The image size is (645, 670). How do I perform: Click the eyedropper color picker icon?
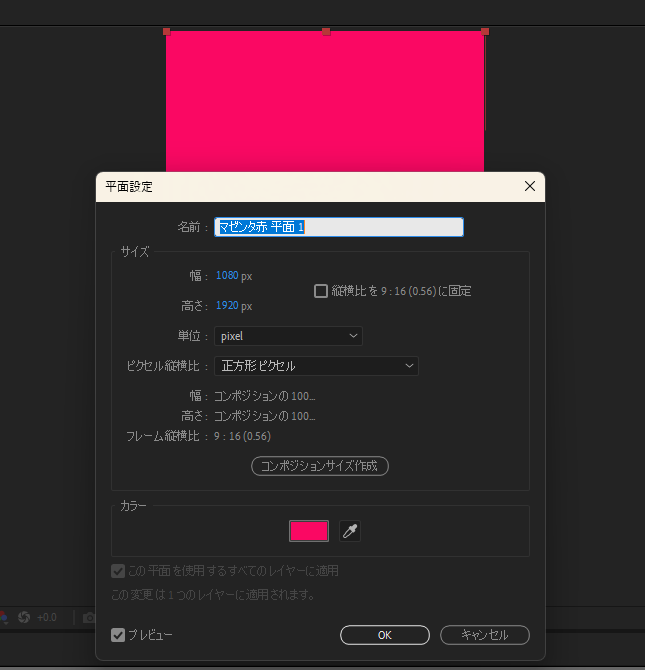pos(349,531)
